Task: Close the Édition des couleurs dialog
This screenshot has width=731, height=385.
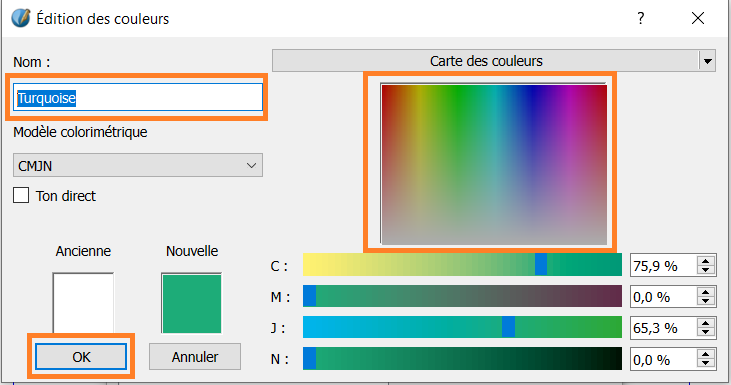Action: (698, 18)
